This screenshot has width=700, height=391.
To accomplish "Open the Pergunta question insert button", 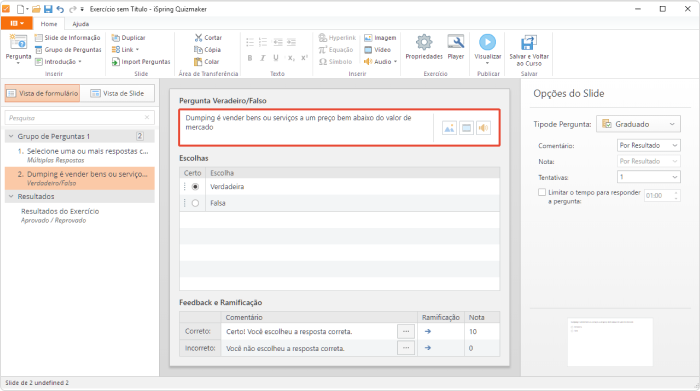I will point(18,49).
